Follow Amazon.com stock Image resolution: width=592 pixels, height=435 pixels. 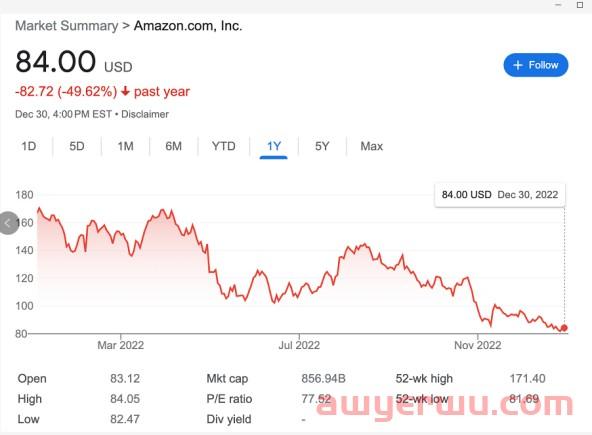pyautogui.click(x=536, y=65)
